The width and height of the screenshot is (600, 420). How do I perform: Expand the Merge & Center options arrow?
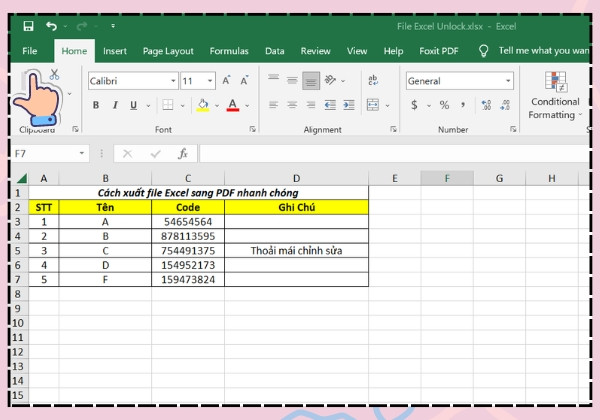tap(388, 106)
